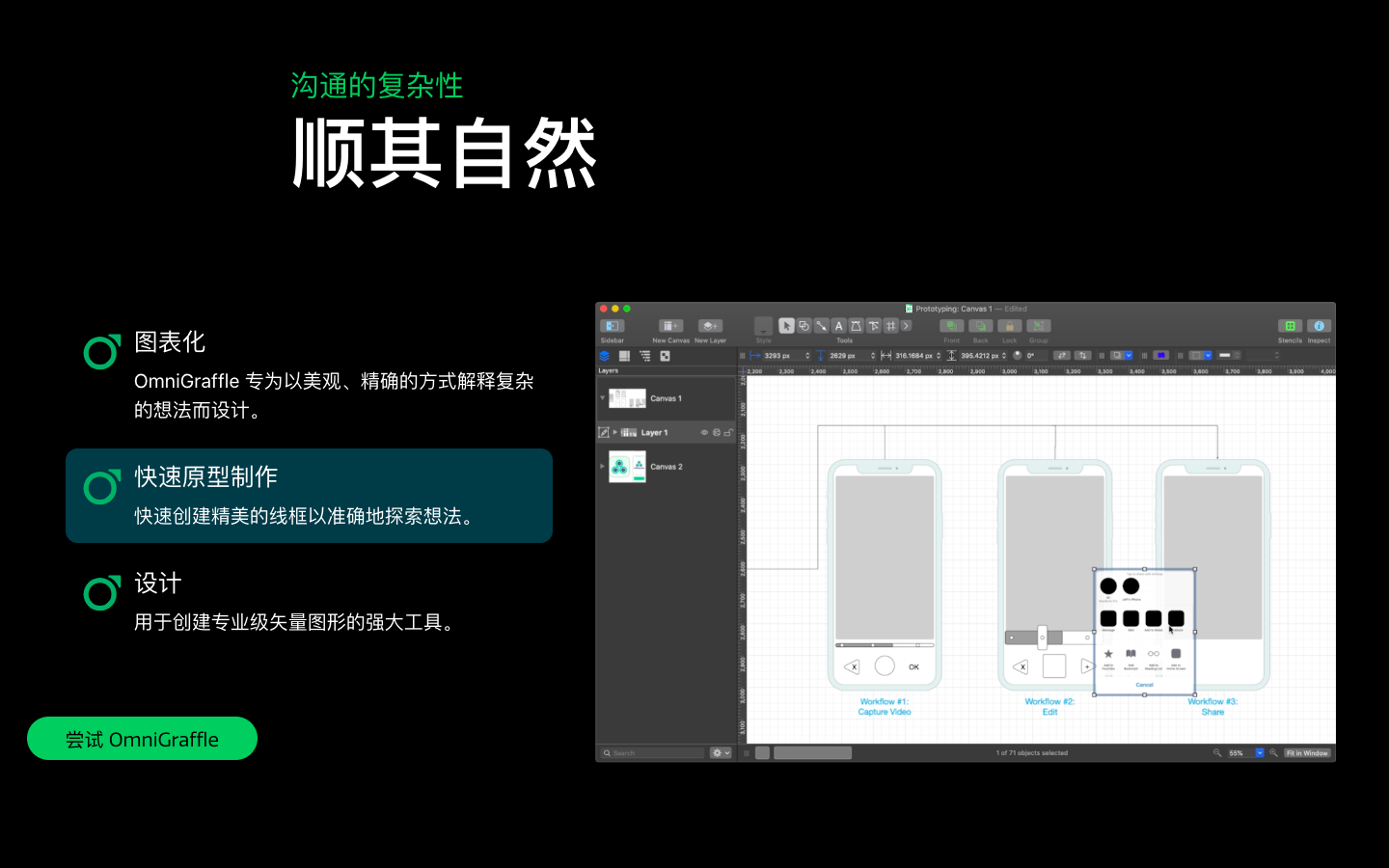Open the Inspect panel

click(x=1319, y=328)
